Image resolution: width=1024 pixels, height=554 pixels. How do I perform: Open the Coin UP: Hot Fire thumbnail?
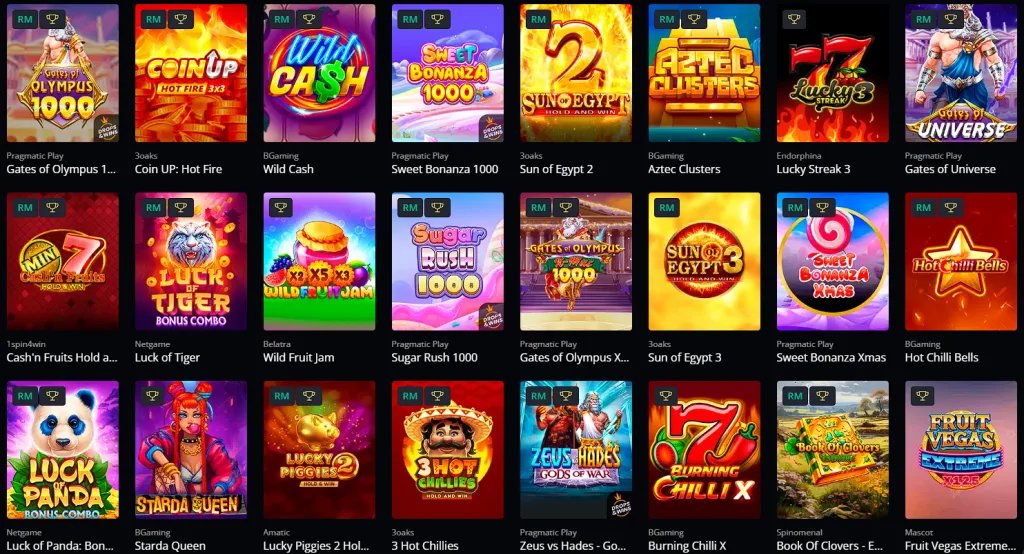click(x=191, y=73)
